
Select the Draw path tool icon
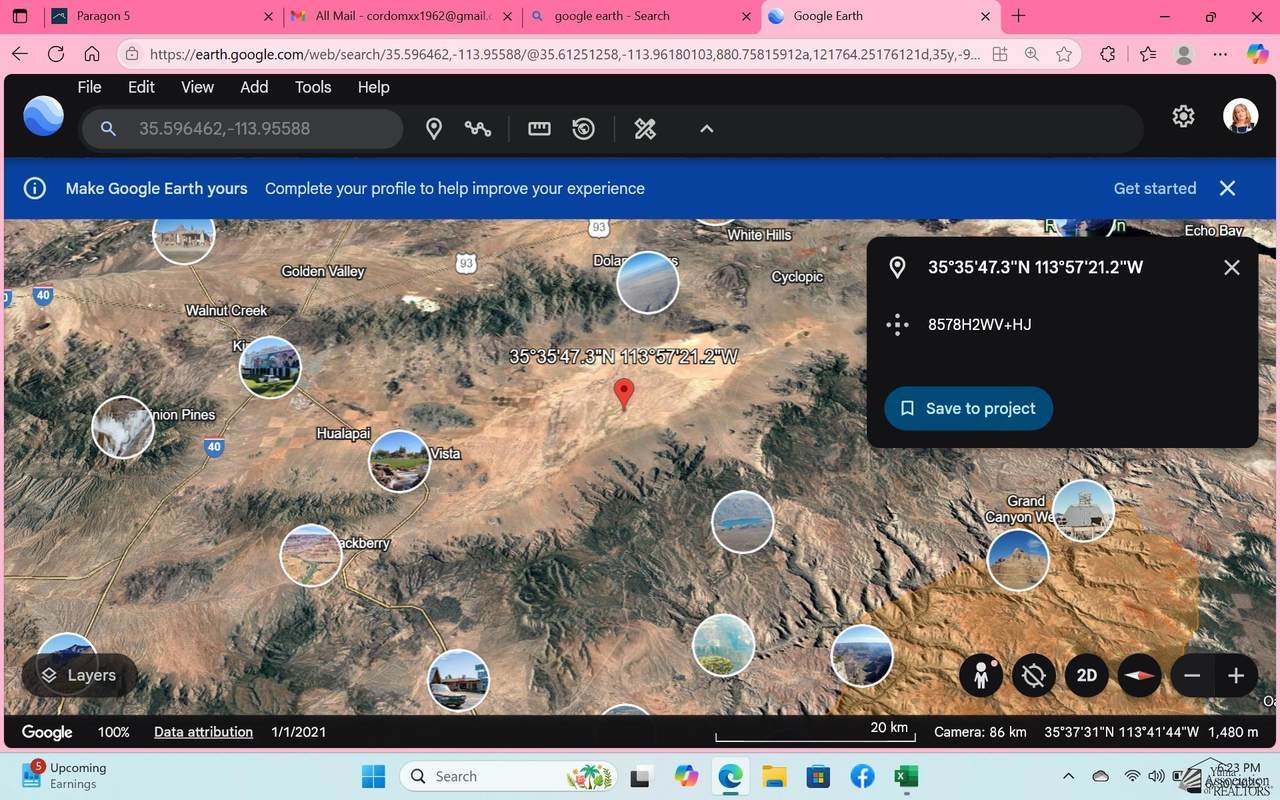click(x=478, y=129)
